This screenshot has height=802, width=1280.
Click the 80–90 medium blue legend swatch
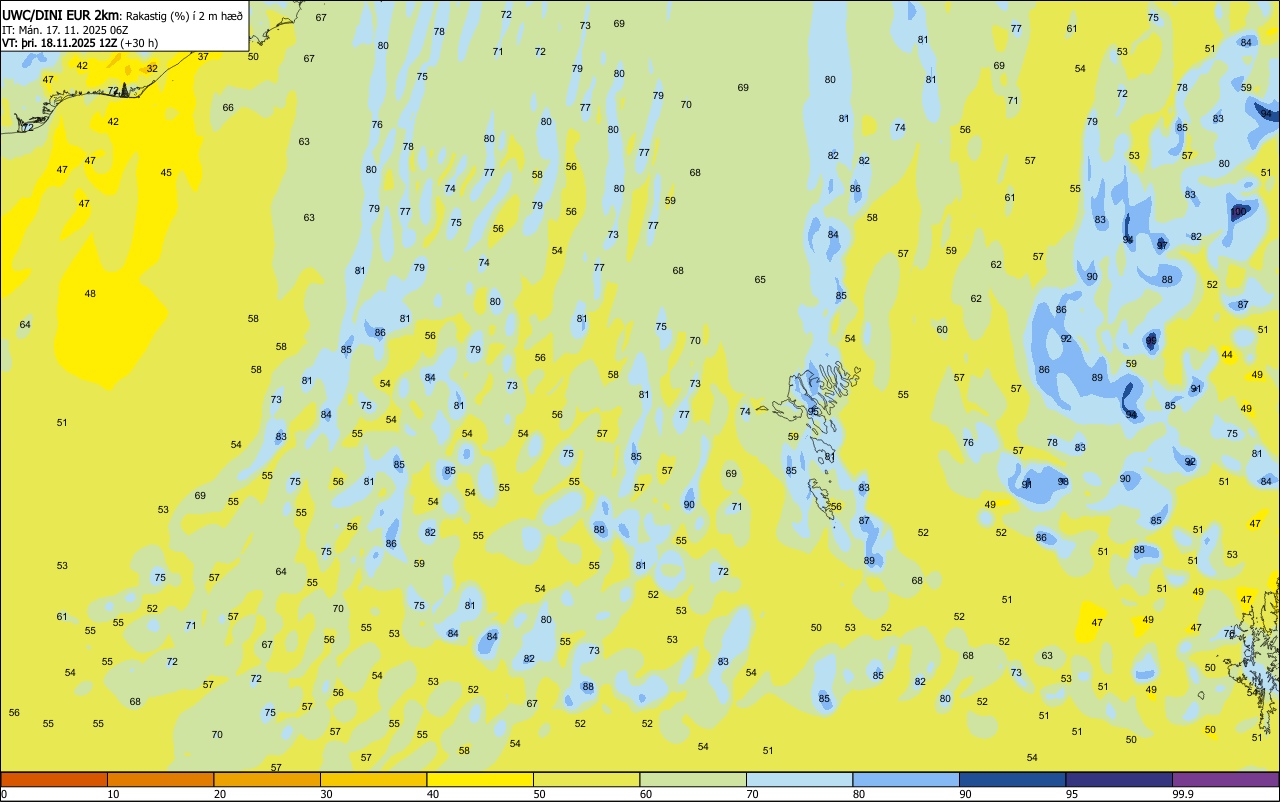click(x=906, y=779)
